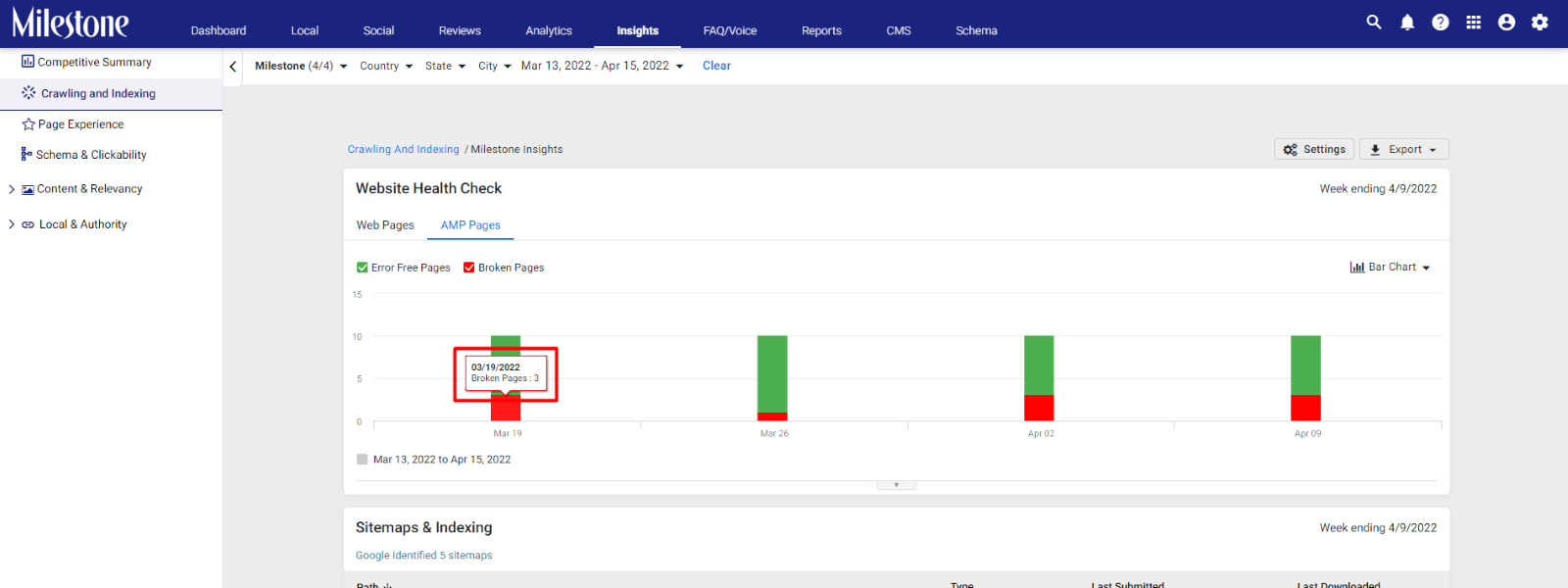Click the Sitemaps & Indexing heading
Viewport: 1568px width, 588px height.
[x=423, y=527]
